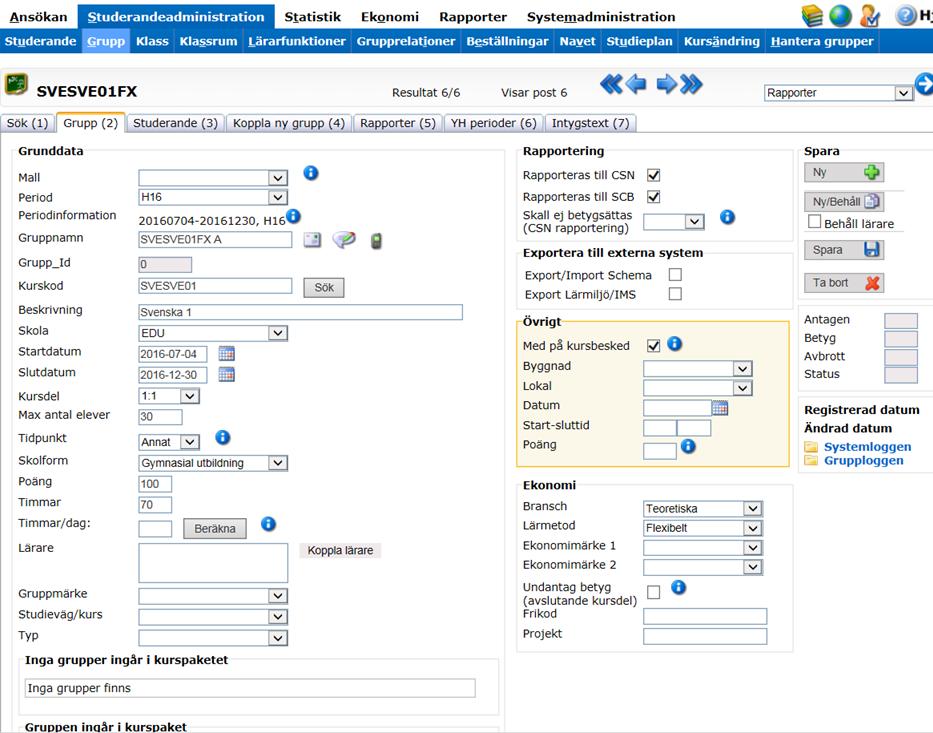Viewport: 933px width, 733px height.
Task: Open the Systemloggen link
Action: 867,447
